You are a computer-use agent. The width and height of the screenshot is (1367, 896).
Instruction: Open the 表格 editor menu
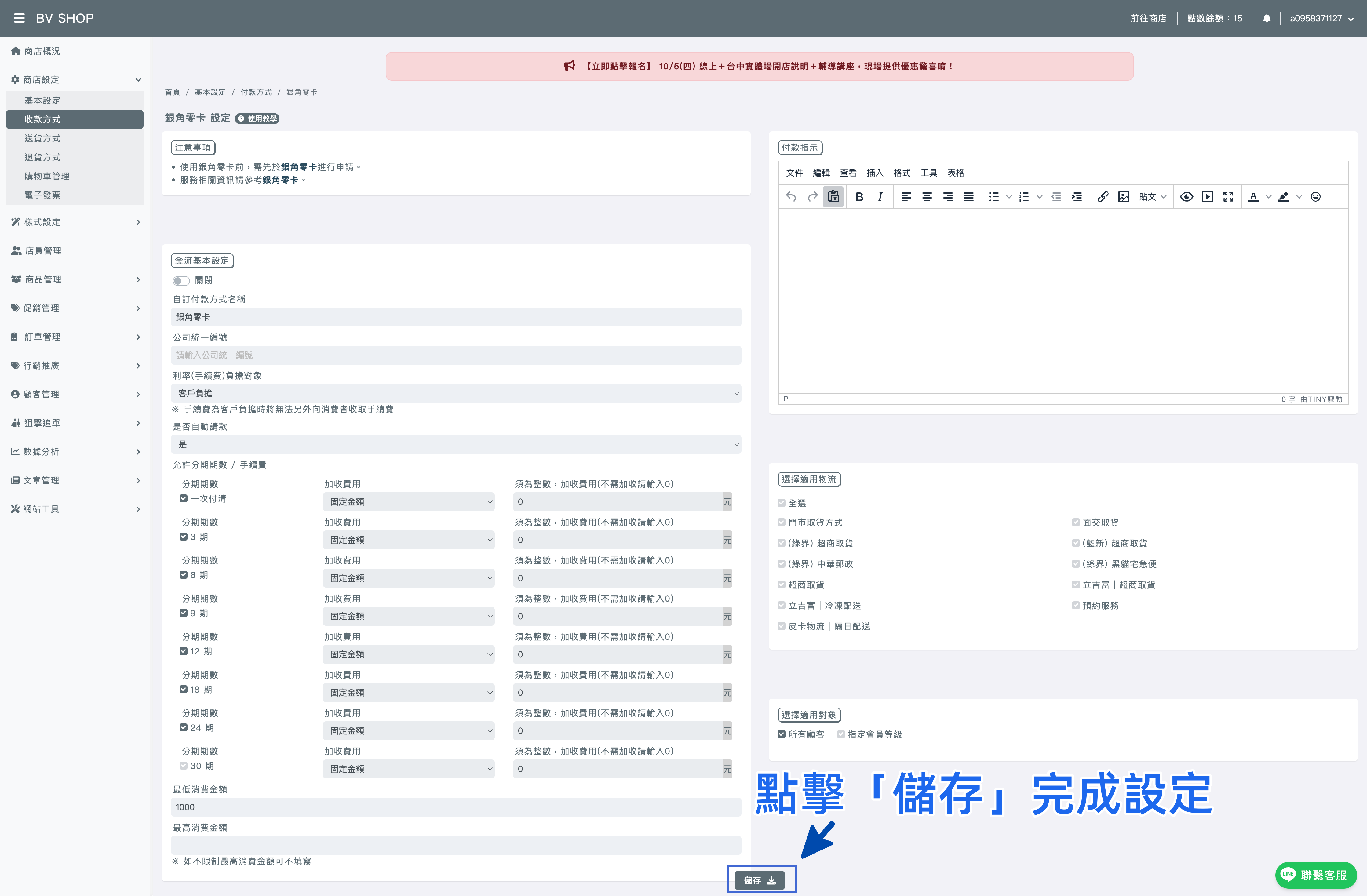[x=956, y=173]
